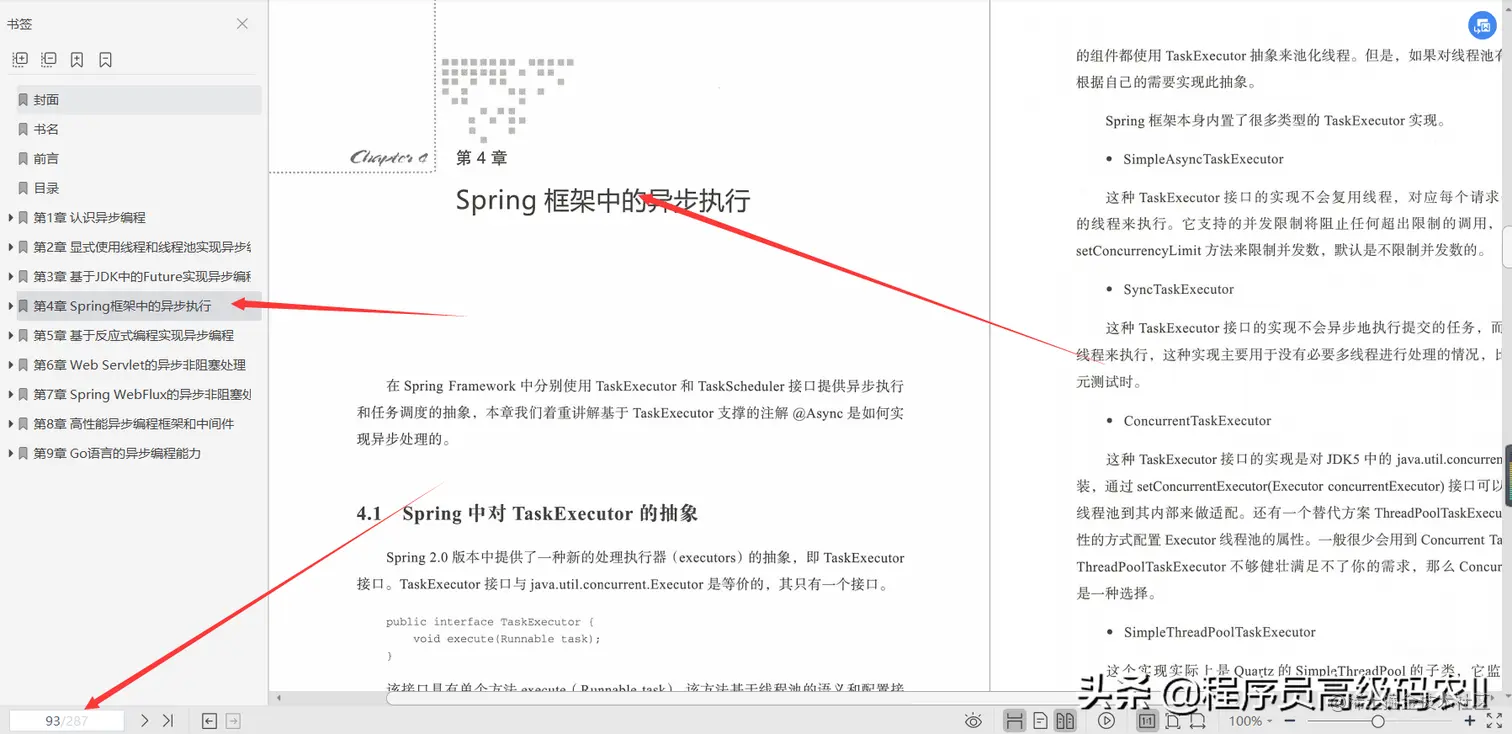The width and height of the screenshot is (1512, 734).
Task: Open the 封面 bookmark
Action: coord(138,100)
